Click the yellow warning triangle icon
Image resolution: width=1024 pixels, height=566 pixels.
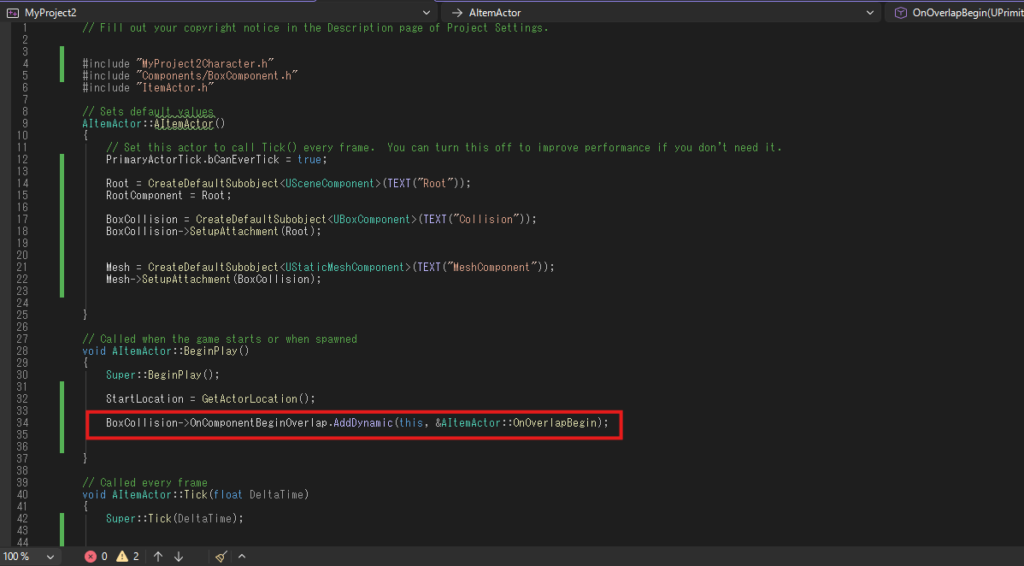[122, 556]
